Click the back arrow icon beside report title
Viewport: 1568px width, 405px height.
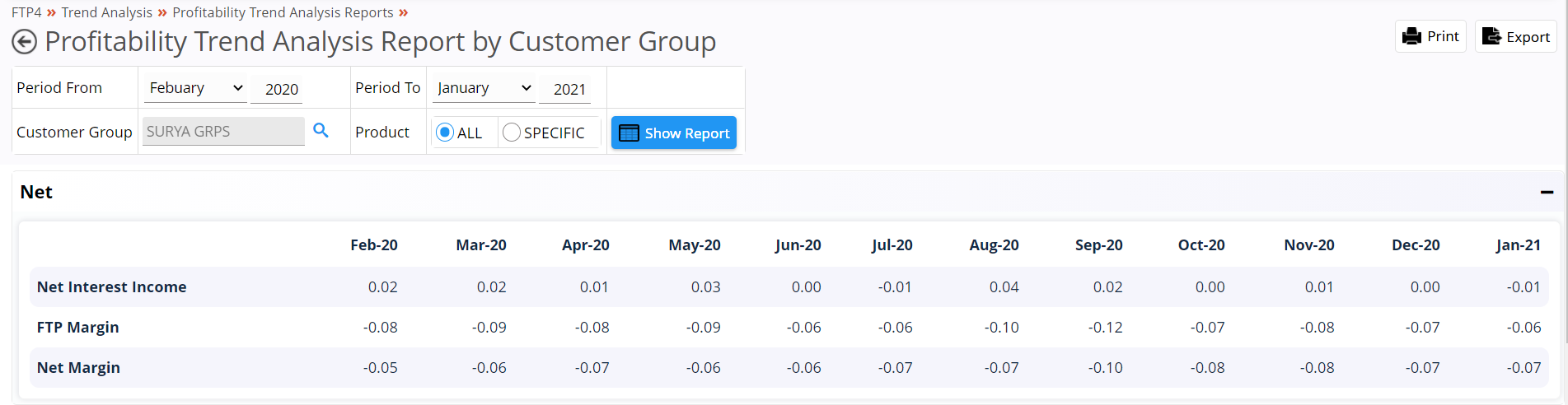point(24,42)
